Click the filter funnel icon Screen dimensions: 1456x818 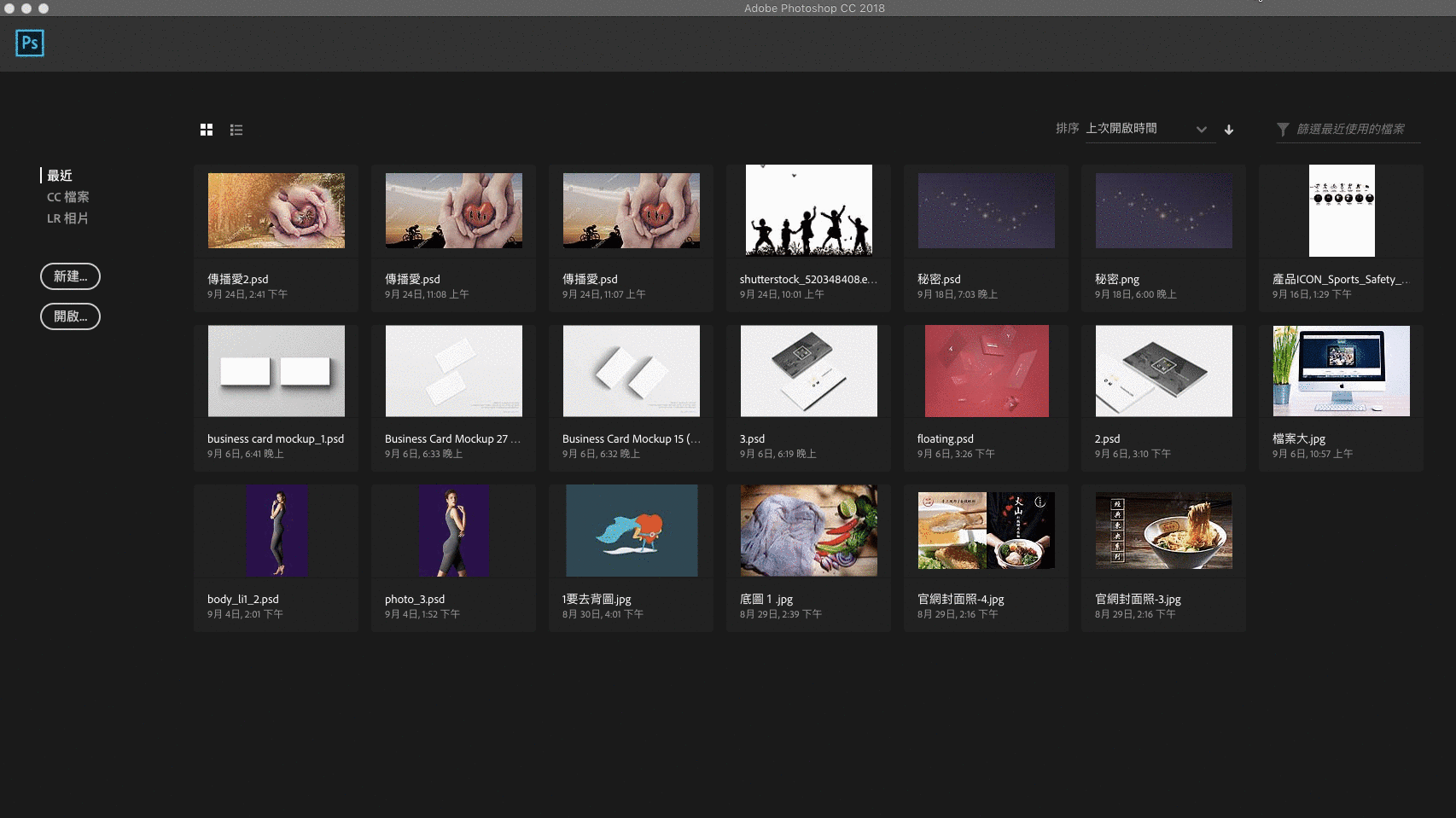pyautogui.click(x=1283, y=129)
